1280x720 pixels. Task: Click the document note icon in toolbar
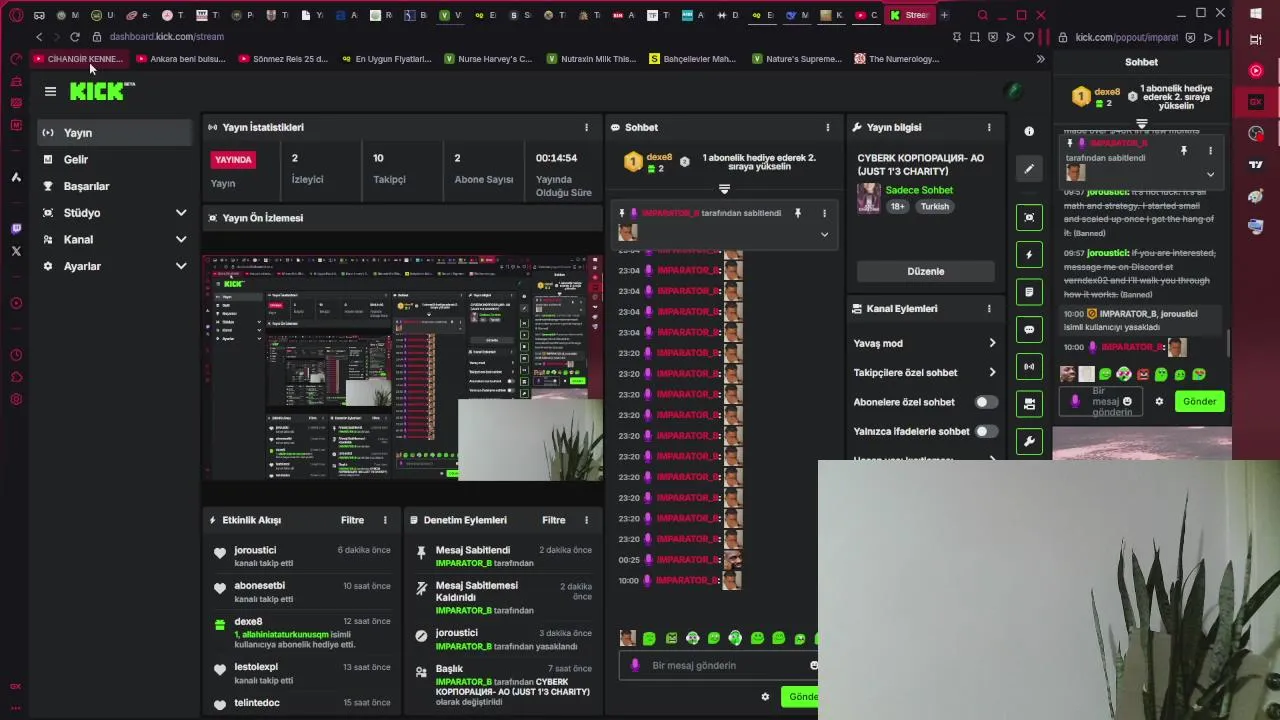1029,292
